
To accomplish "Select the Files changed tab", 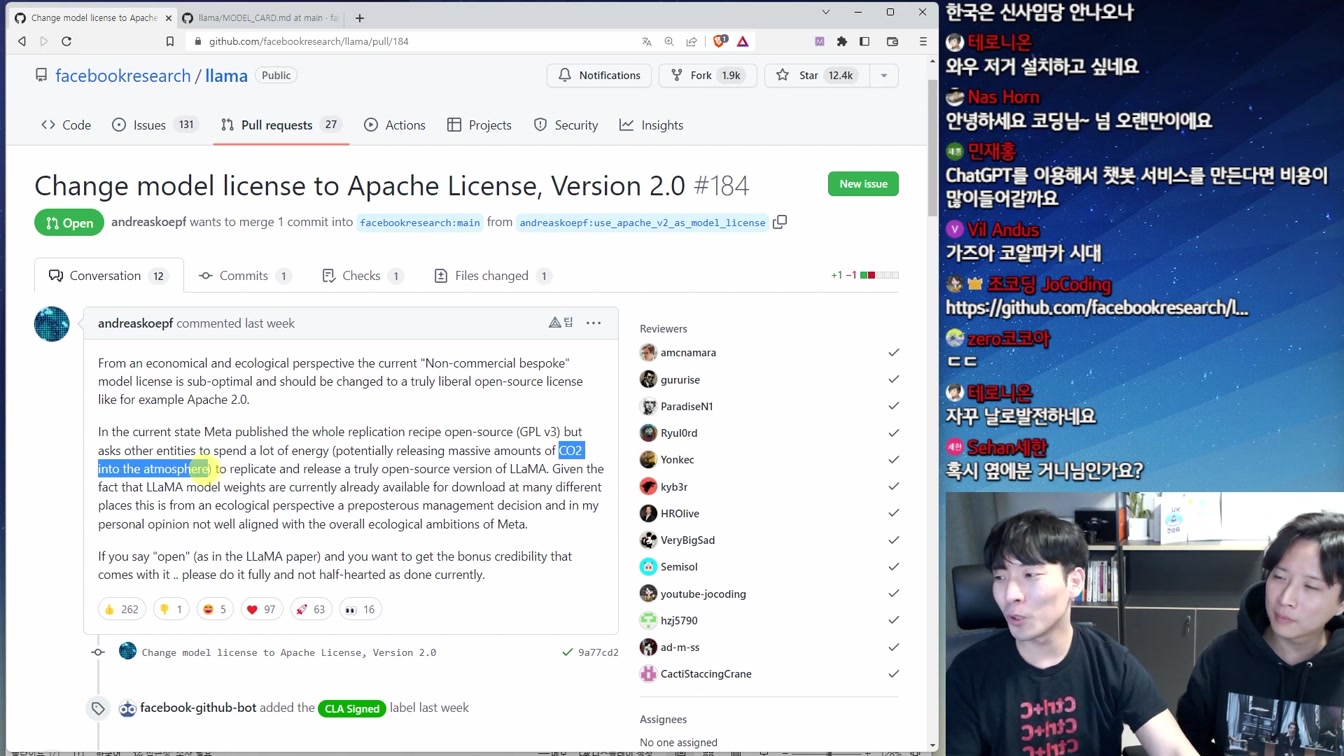I will (492, 276).
